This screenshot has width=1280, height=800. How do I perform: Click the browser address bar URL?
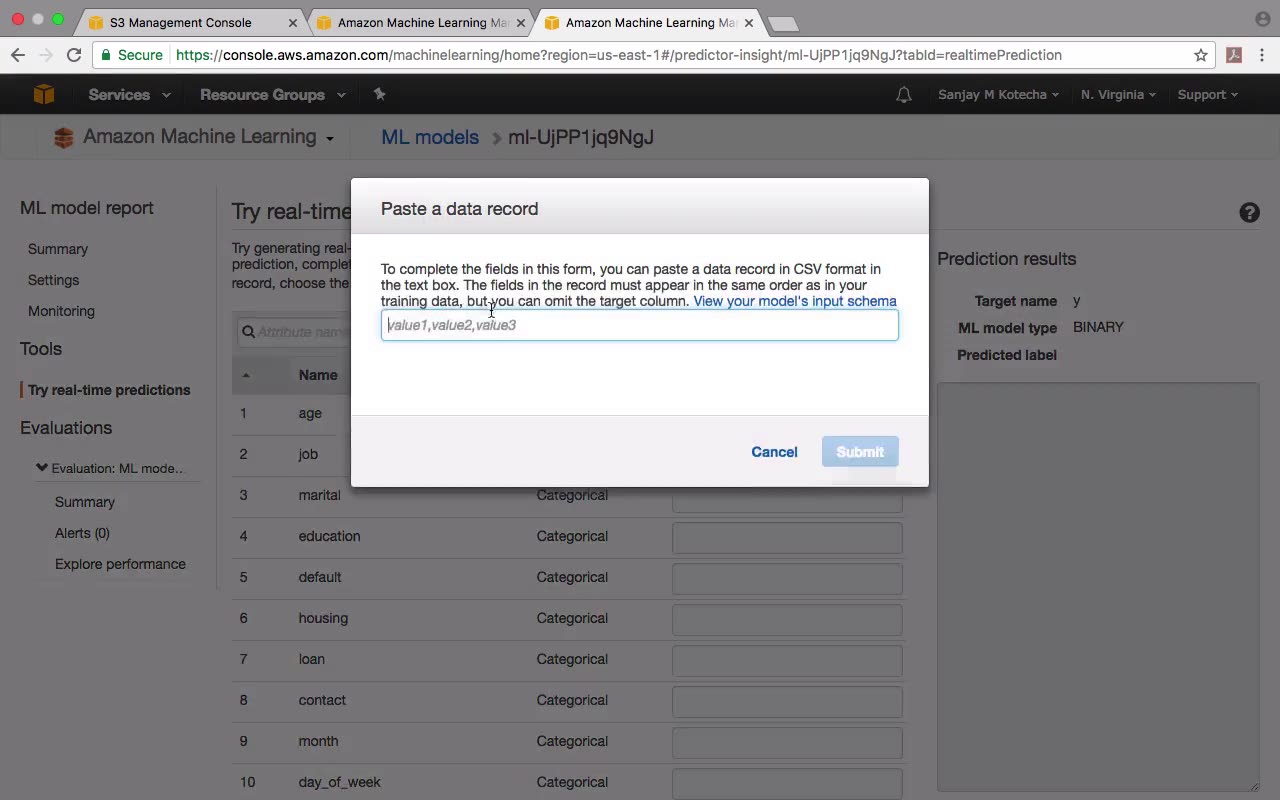pos(619,55)
